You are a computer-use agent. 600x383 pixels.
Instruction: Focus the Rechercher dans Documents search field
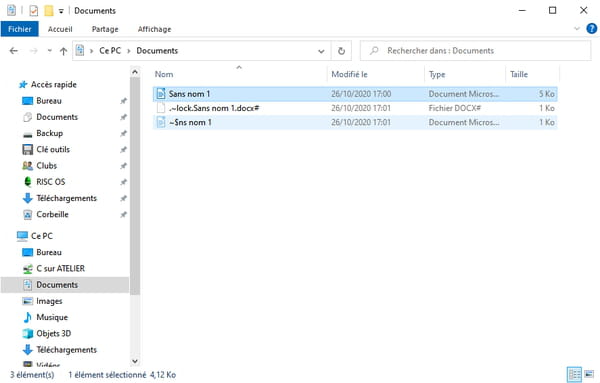click(476, 51)
